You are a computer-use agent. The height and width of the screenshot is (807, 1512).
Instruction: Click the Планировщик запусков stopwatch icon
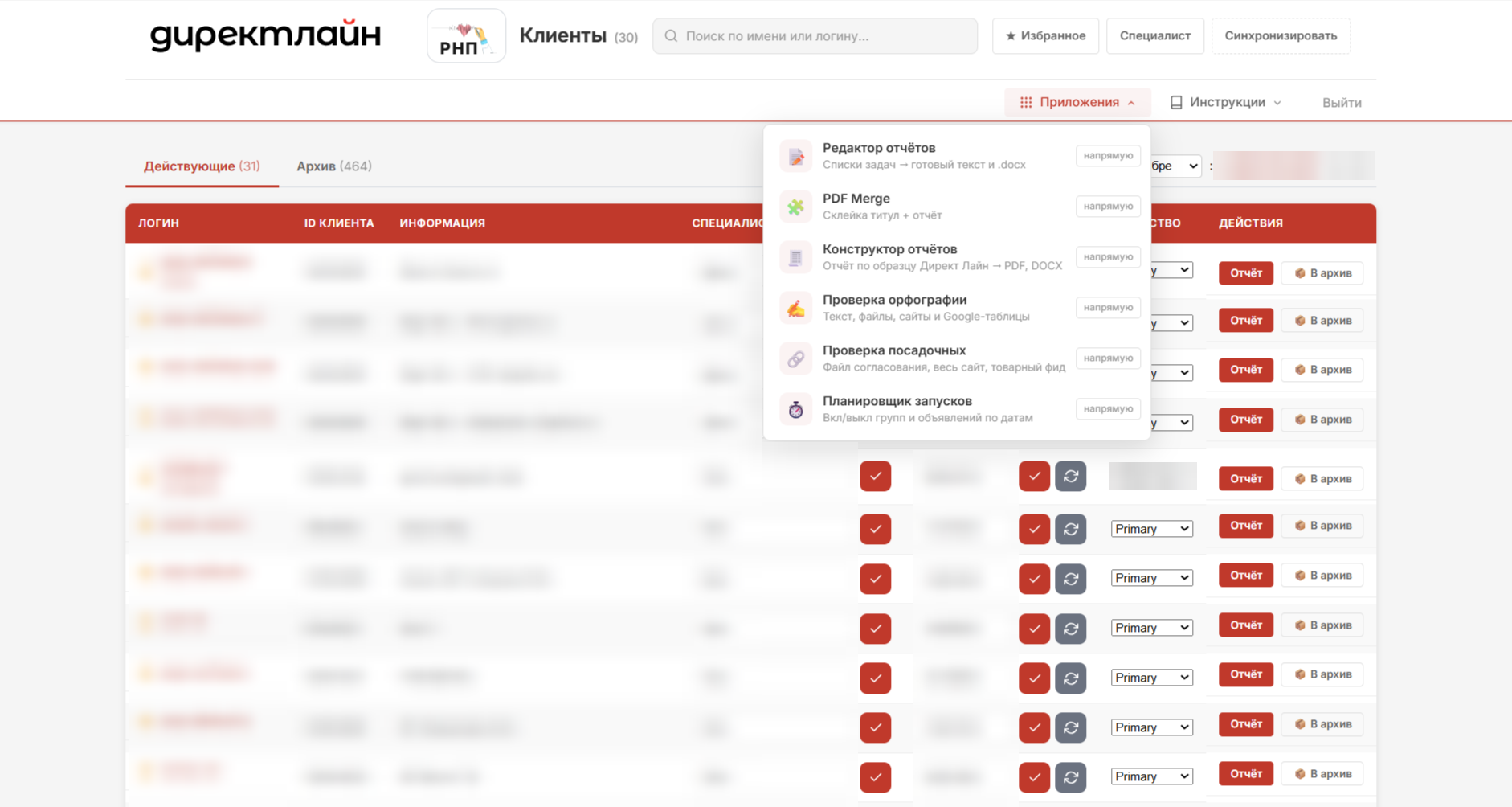click(795, 409)
